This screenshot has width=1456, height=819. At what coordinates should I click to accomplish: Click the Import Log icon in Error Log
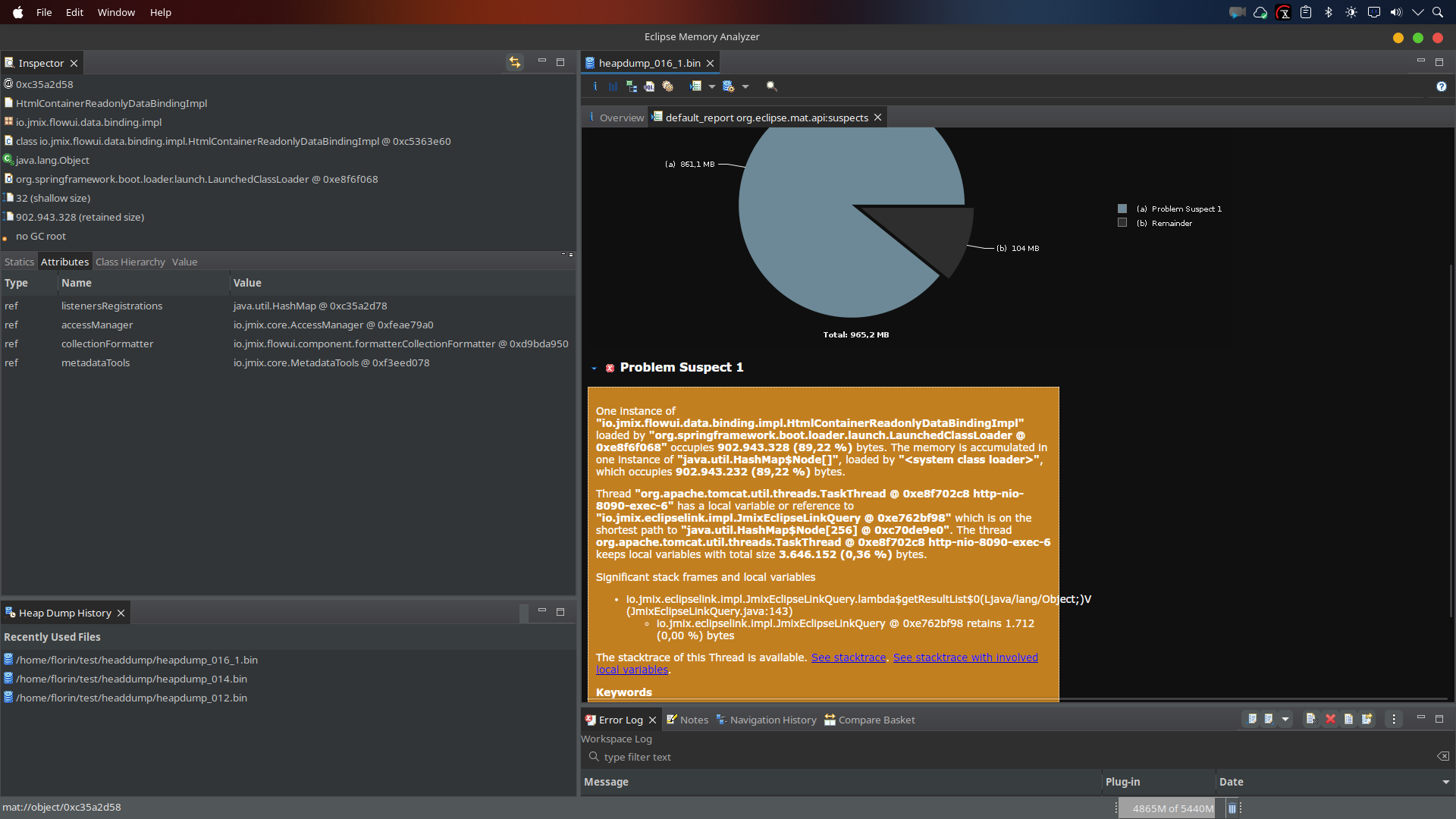click(1269, 719)
